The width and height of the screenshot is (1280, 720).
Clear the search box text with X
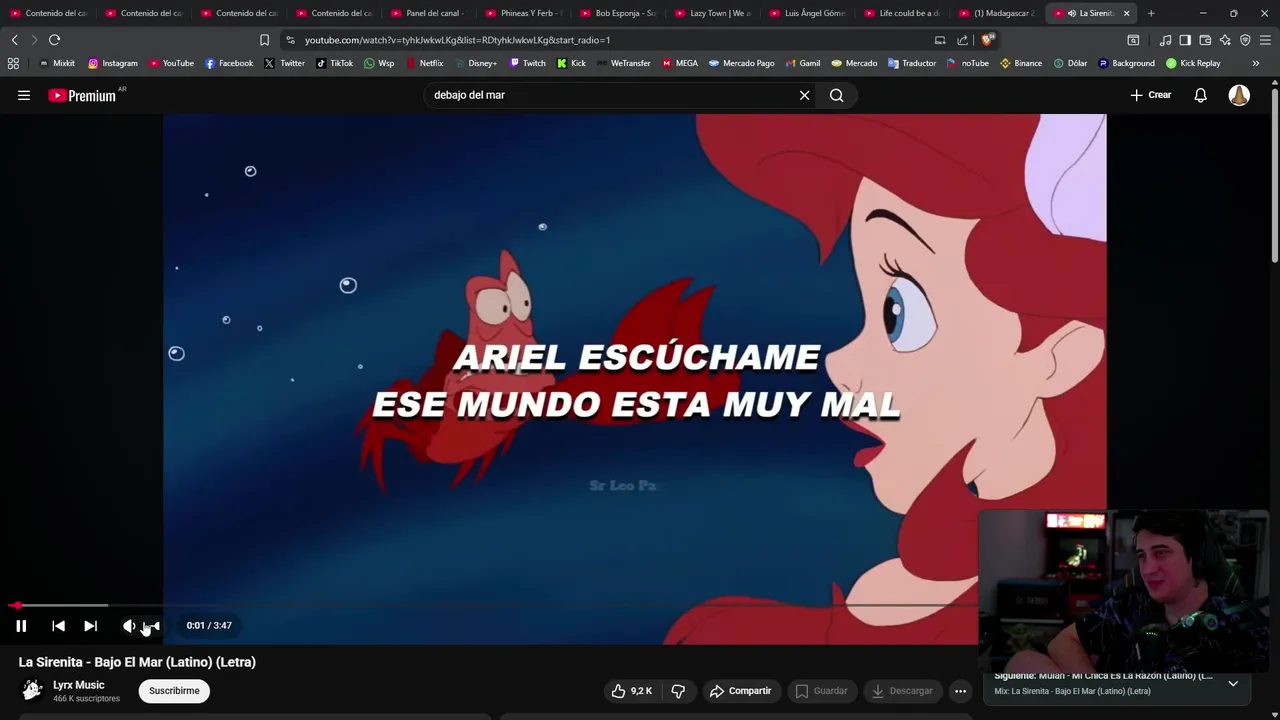point(804,95)
